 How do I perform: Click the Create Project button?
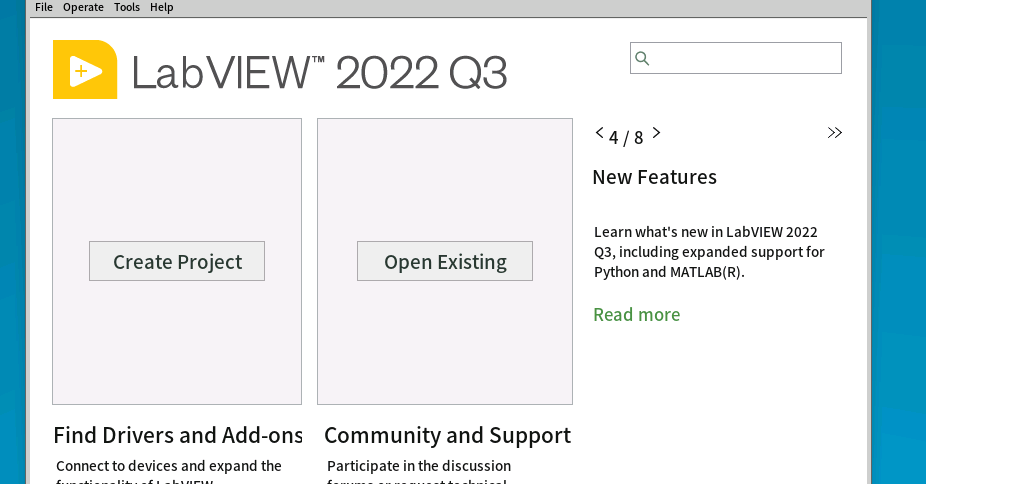tap(177, 261)
